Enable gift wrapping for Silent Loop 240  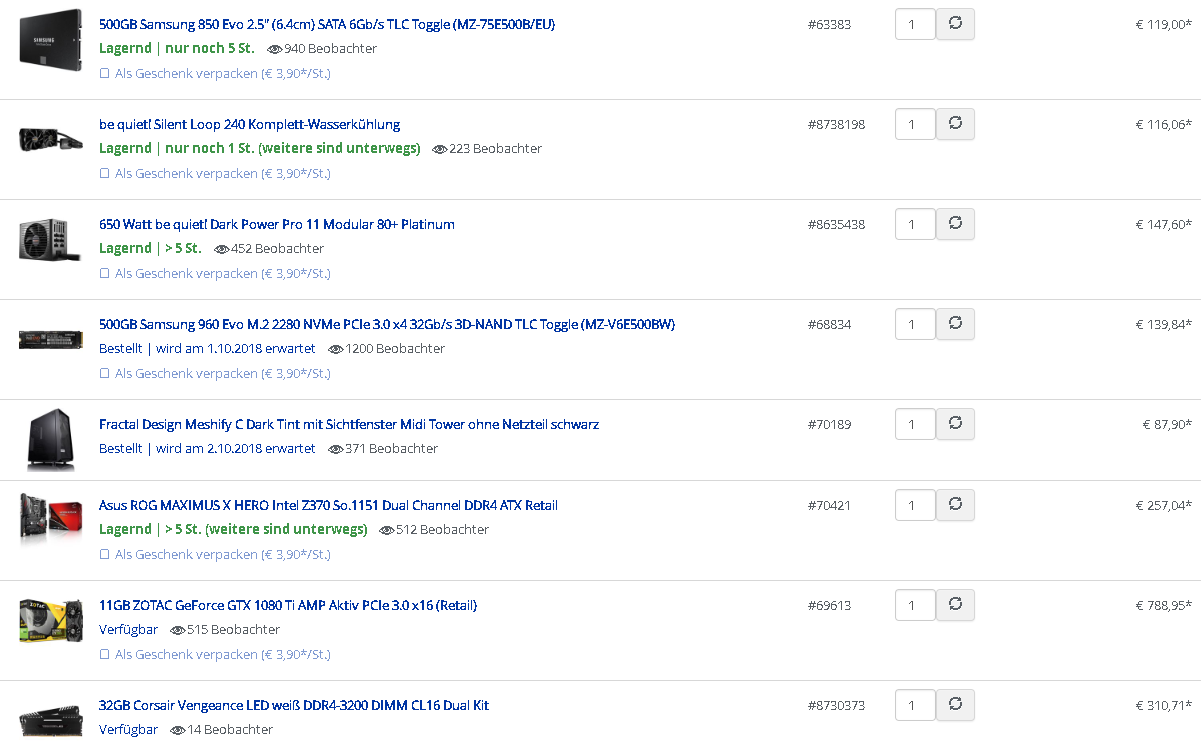(104, 173)
